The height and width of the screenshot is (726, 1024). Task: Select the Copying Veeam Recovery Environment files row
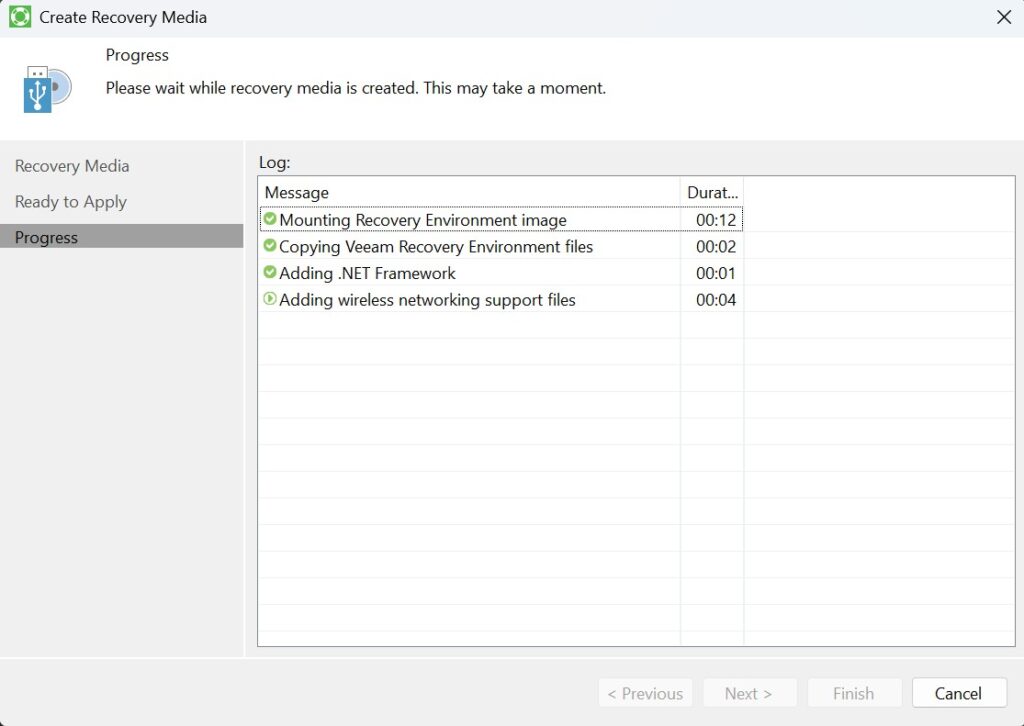point(436,246)
